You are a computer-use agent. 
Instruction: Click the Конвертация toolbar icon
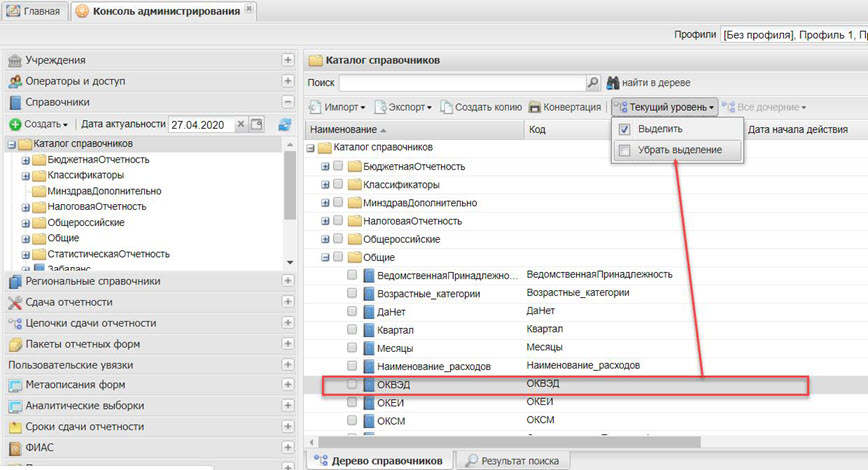click(x=535, y=107)
